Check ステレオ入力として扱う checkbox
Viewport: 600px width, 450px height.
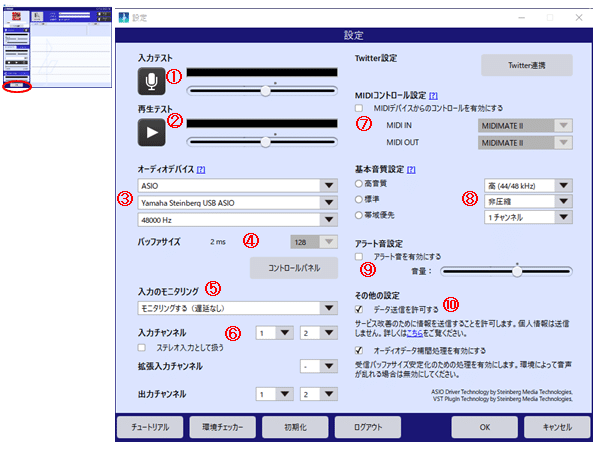[x=142, y=347]
